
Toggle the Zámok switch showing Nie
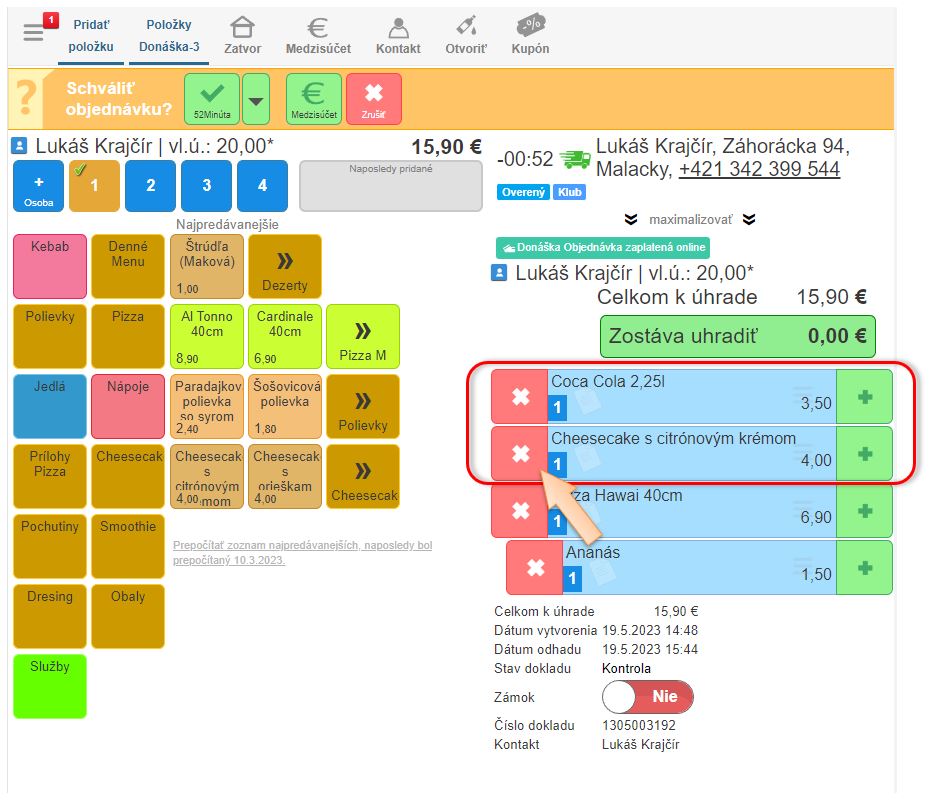coord(647,697)
